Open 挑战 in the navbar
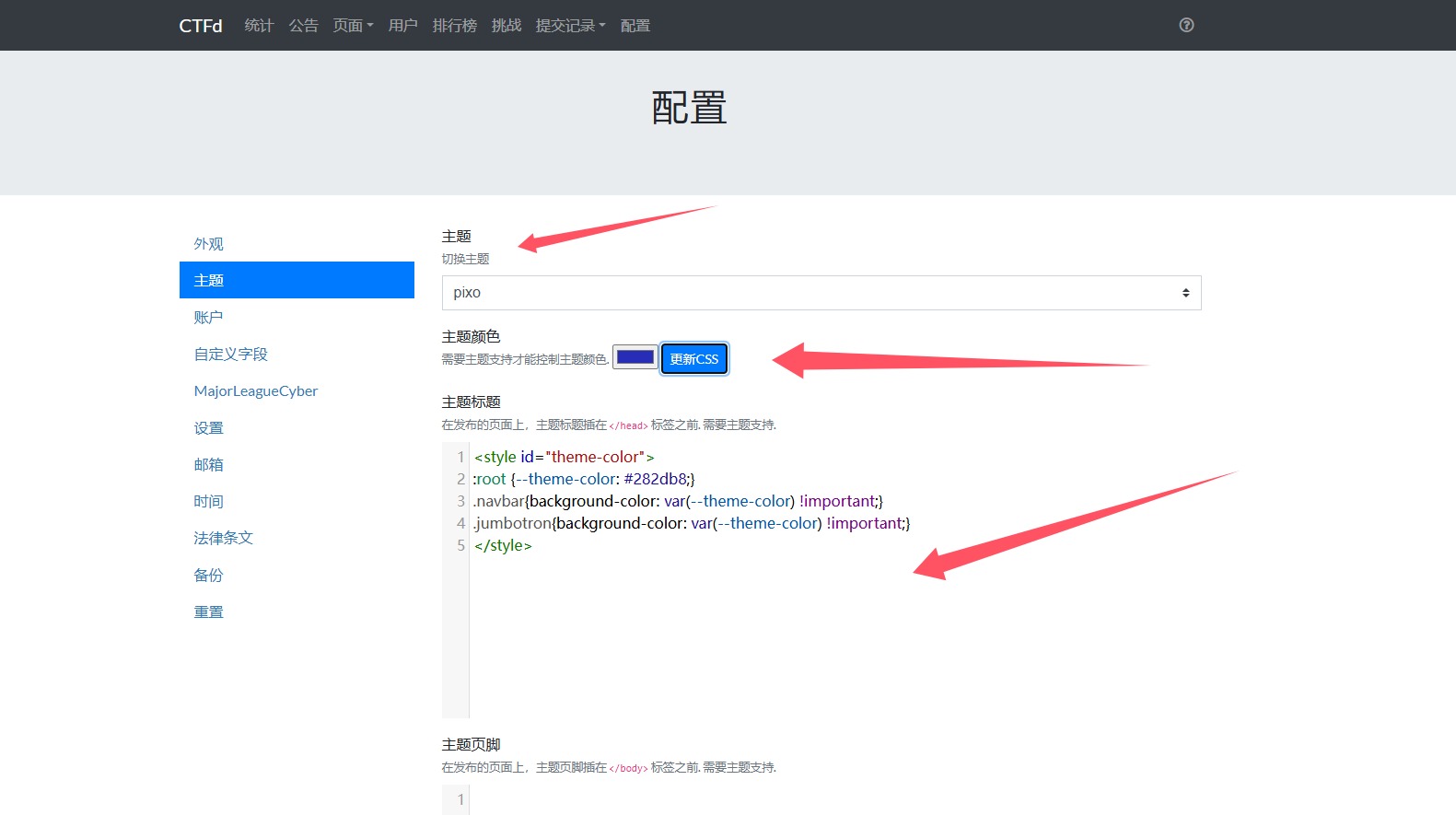 (507, 26)
